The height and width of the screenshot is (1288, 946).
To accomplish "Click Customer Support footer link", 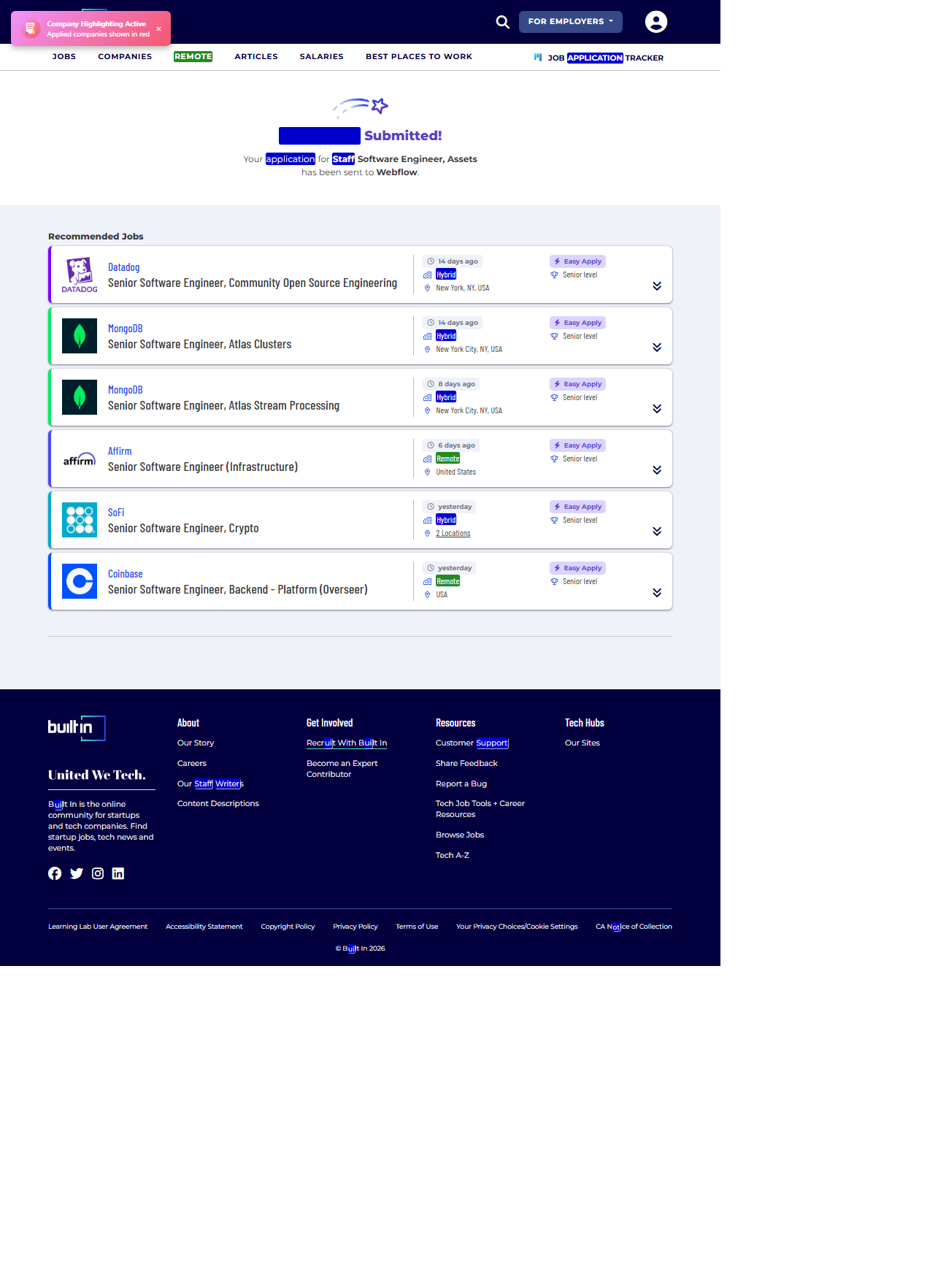I will [472, 743].
